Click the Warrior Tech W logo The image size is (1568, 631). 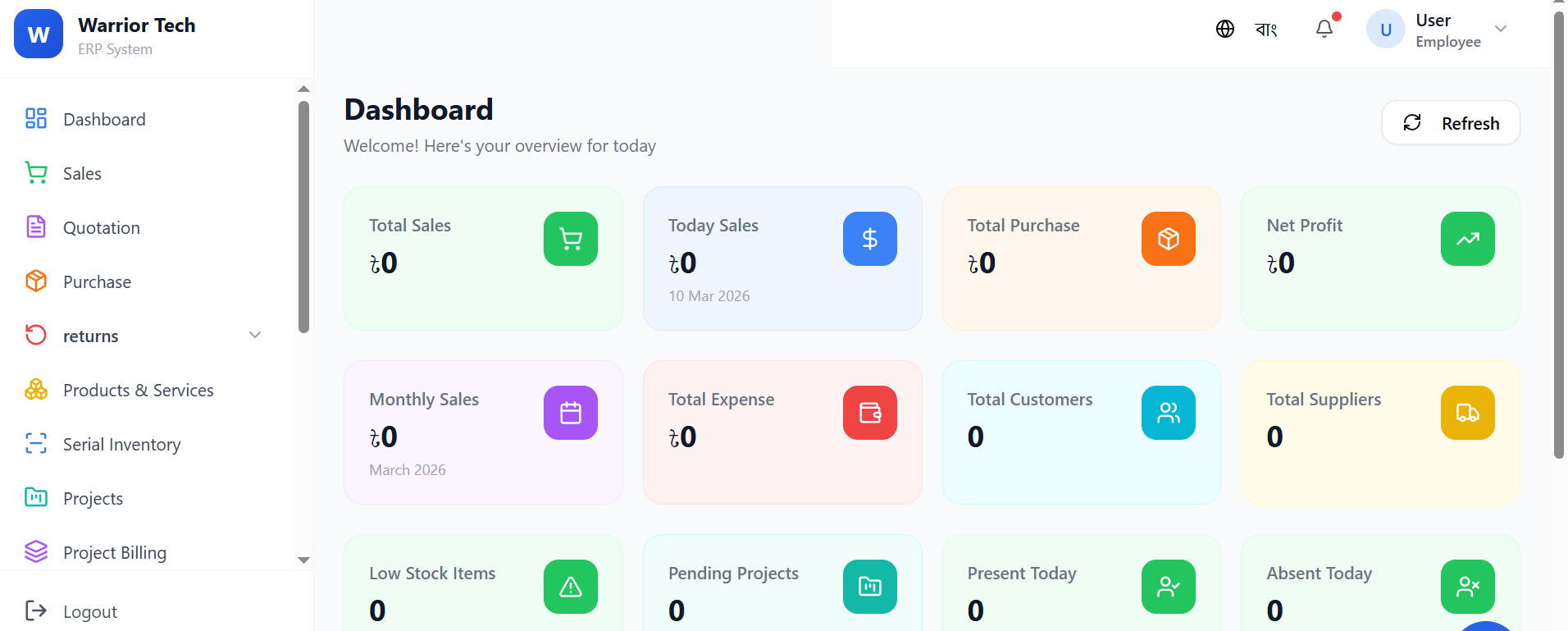(x=39, y=34)
